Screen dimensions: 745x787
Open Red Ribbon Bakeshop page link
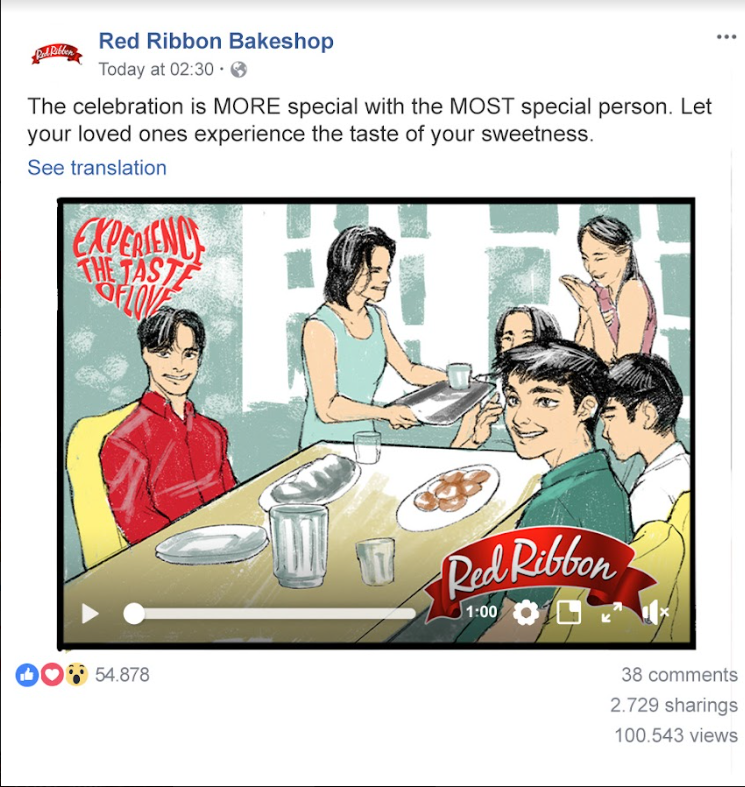click(216, 41)
